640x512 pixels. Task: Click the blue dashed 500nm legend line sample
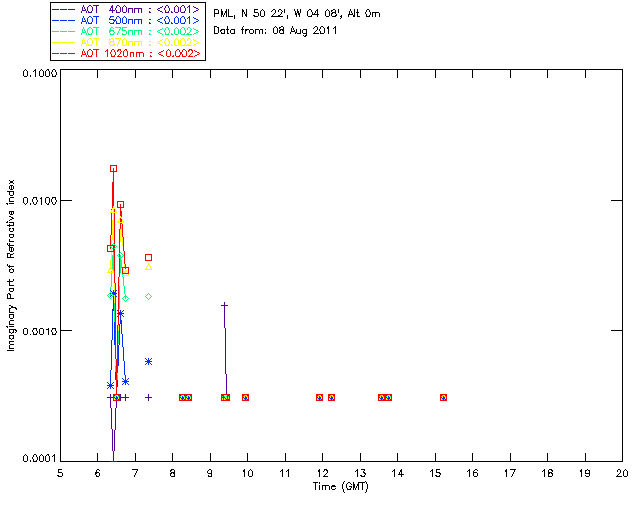63,20
